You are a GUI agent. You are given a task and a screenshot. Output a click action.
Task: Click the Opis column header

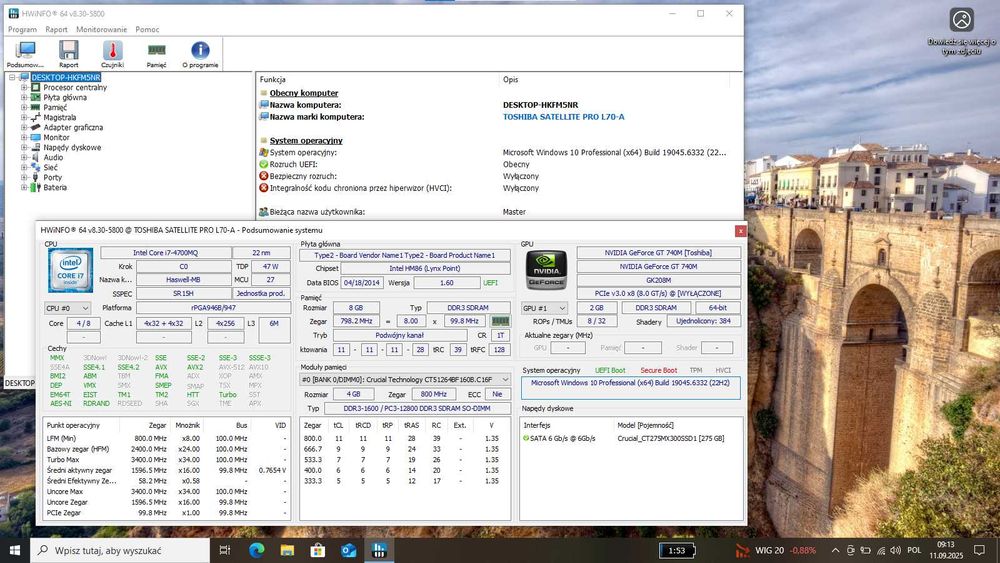click(510, 80)
